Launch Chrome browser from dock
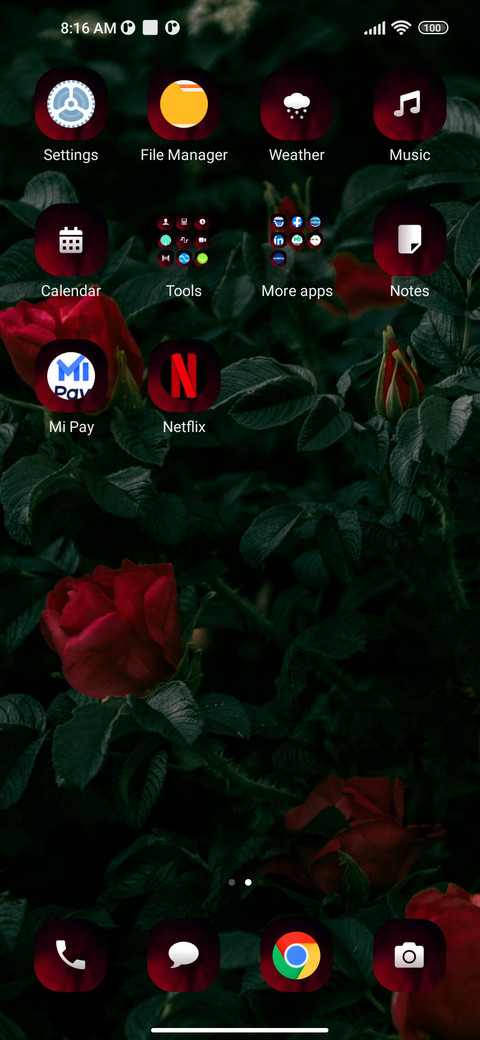480x1040 pixels. [296, 956]
